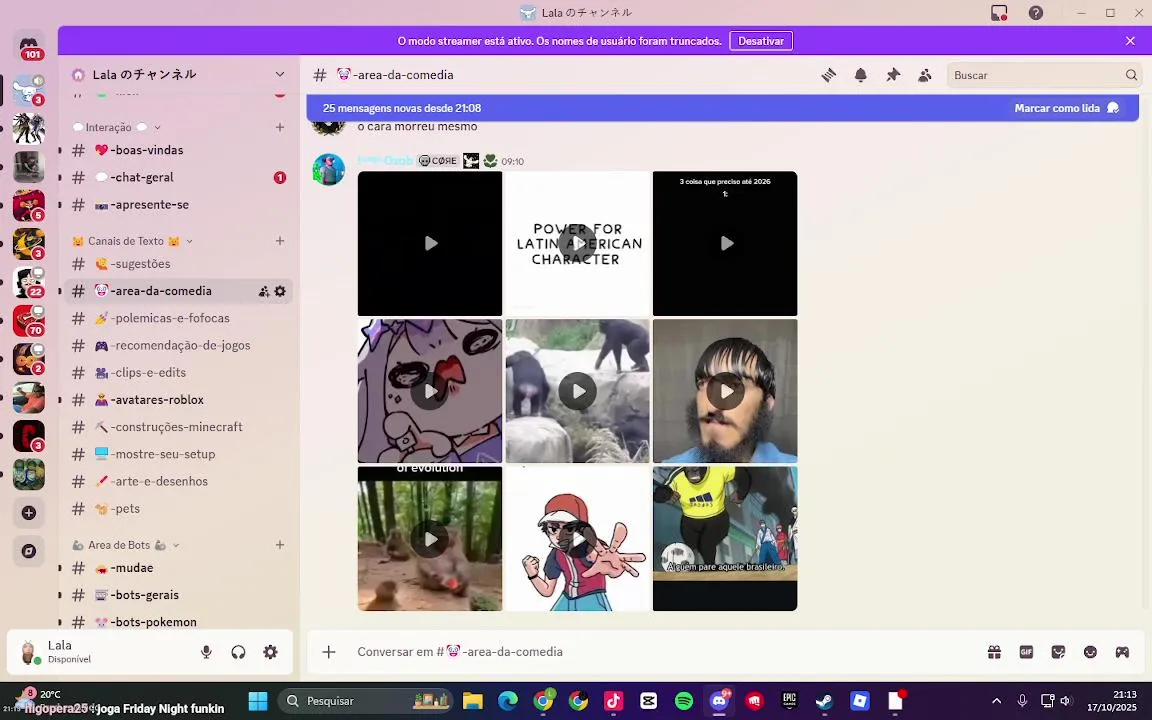
Task: Open File Explorer from the taskbar
Action: pos(472,701)
